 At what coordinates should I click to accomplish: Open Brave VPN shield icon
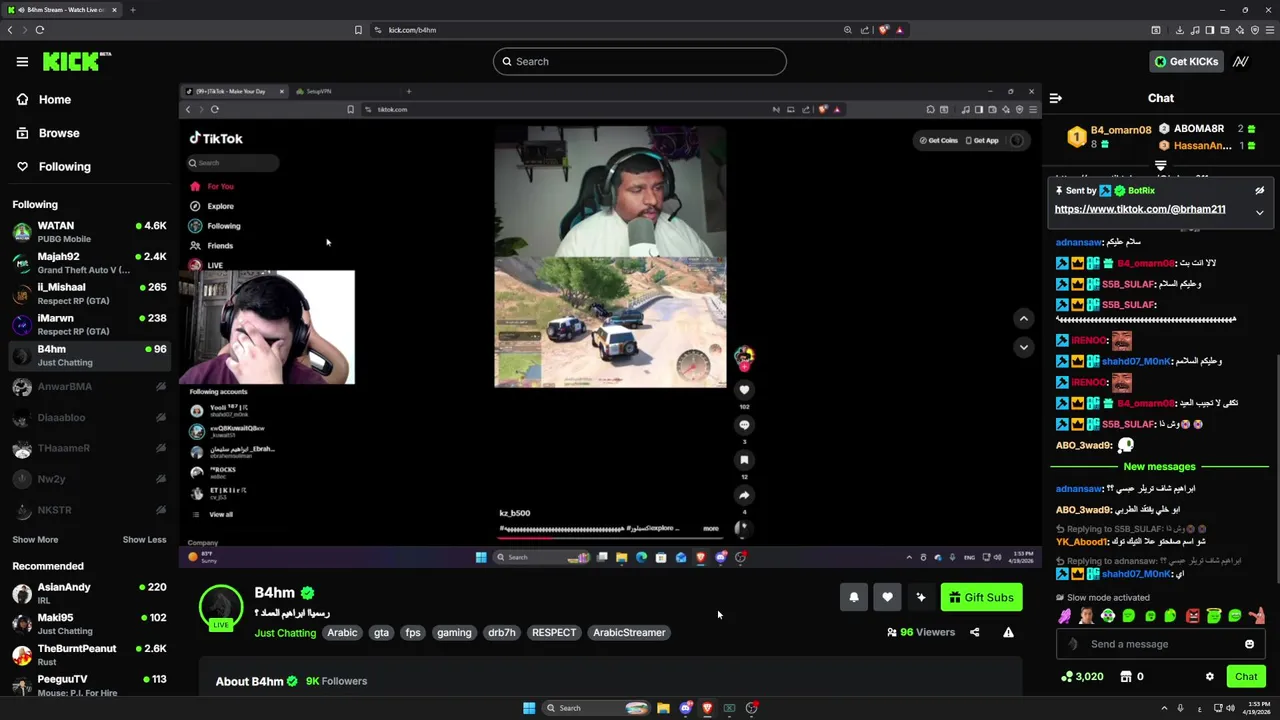1255,30
